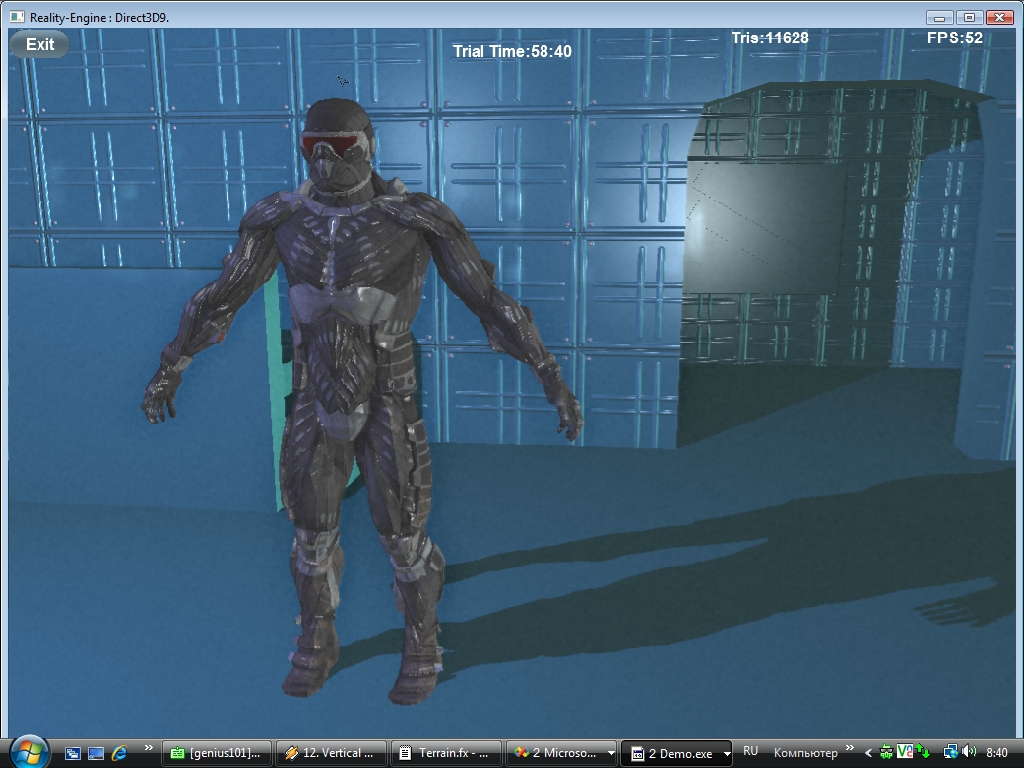Click the Switch between windows quick-launch icon
The image size is (1024, 768).
click(x=73, y=753)
